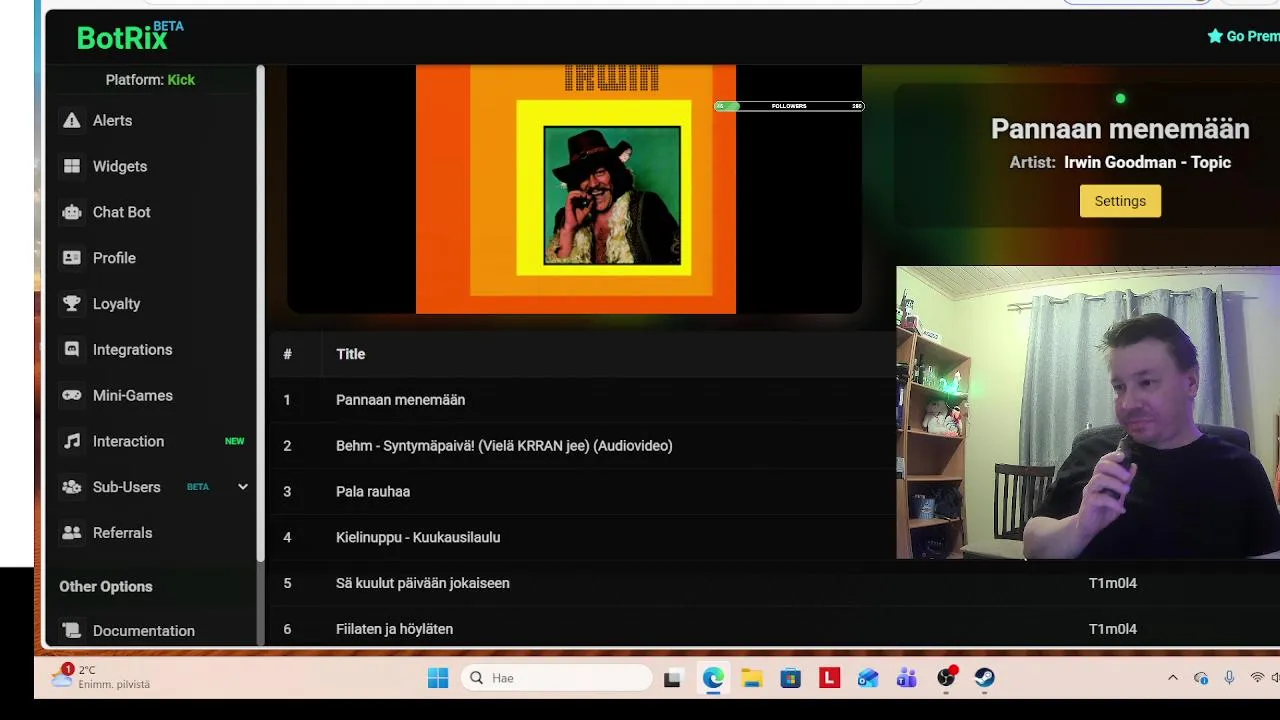Click T1m0l4 in row 5
Viewport: 1280px width, 720px height.
(1113, 583)
